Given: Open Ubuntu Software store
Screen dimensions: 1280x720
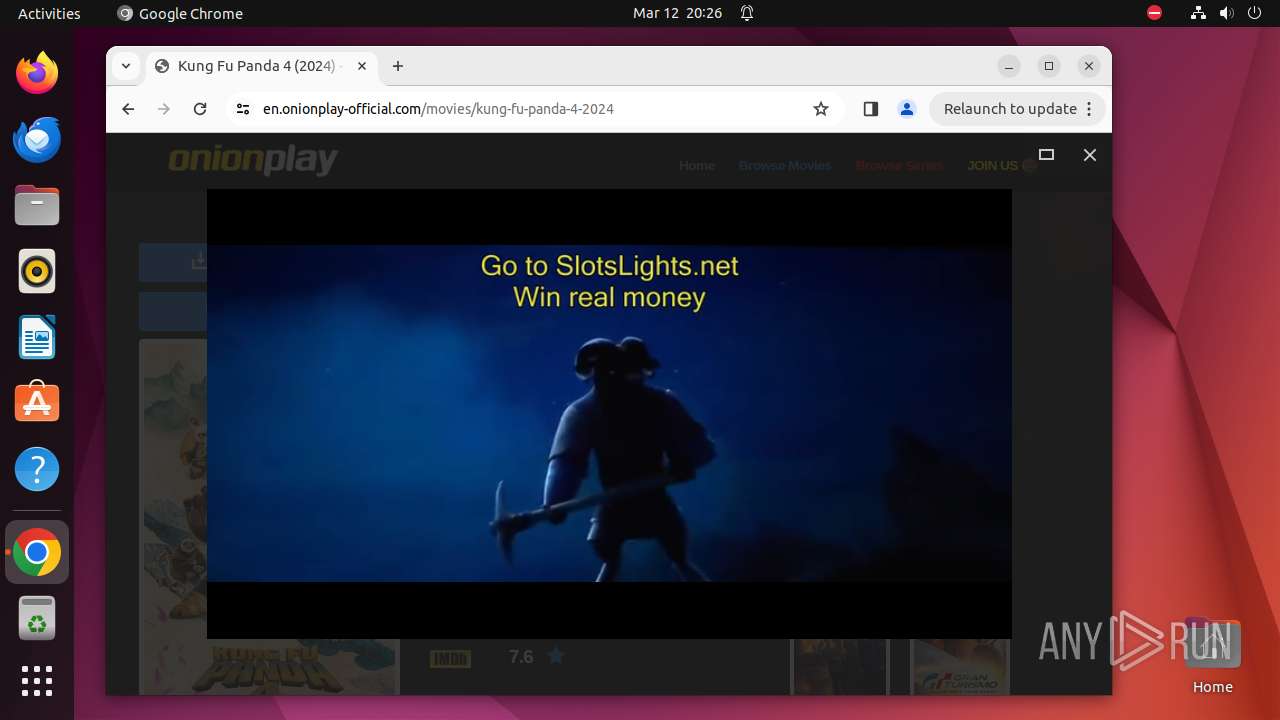Looking at the screenshot, I should point(37,403).
